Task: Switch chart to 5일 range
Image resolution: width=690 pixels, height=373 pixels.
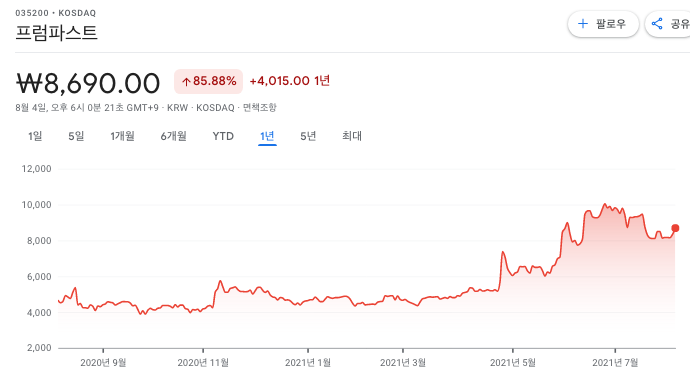Action: 76,136
